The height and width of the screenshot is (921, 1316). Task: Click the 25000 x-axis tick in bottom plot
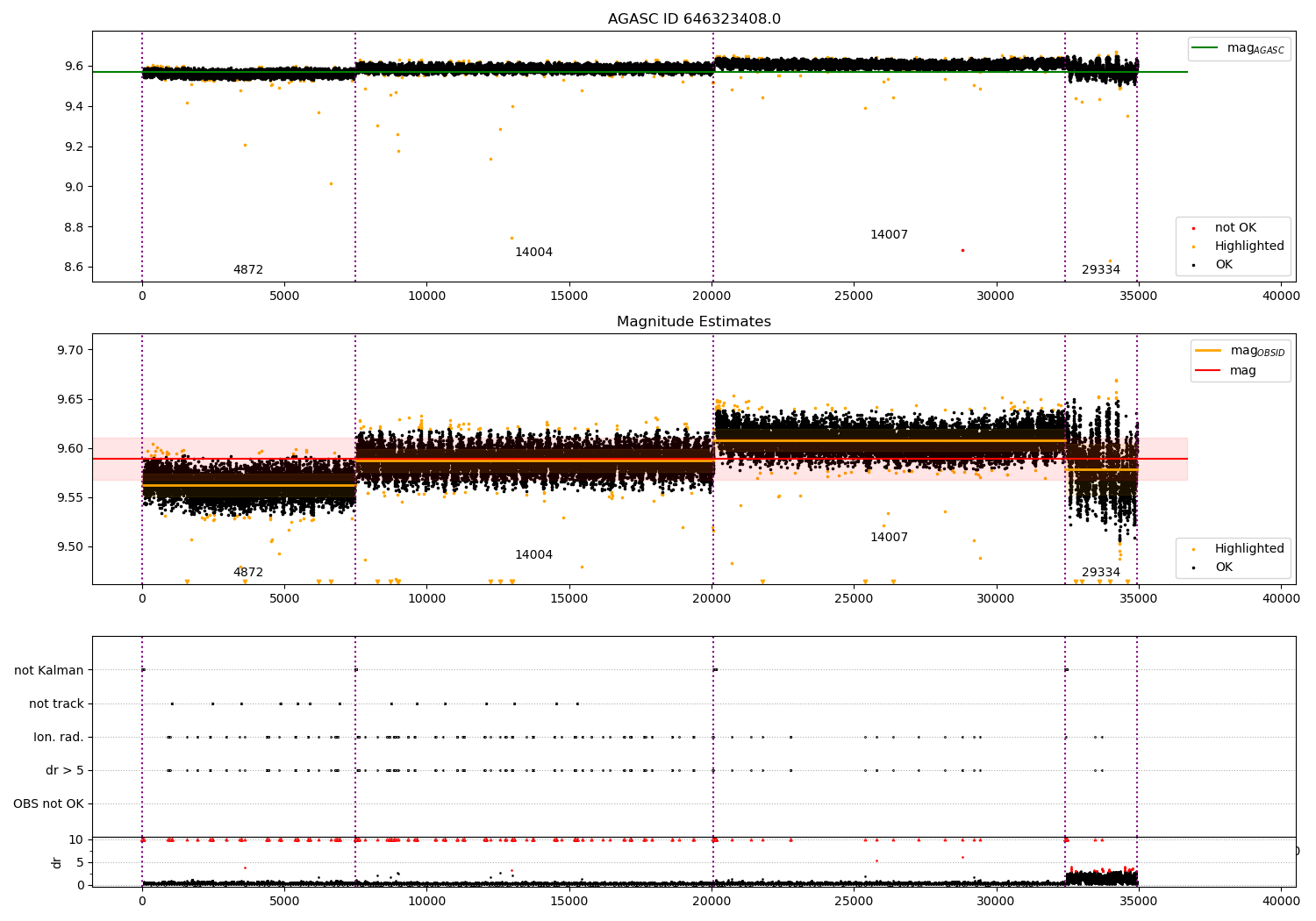pos(854,900)
